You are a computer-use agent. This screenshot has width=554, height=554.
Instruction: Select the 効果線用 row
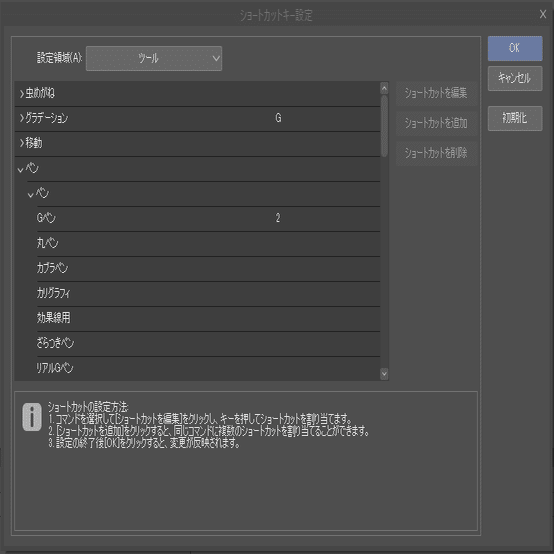click(208, 319)
